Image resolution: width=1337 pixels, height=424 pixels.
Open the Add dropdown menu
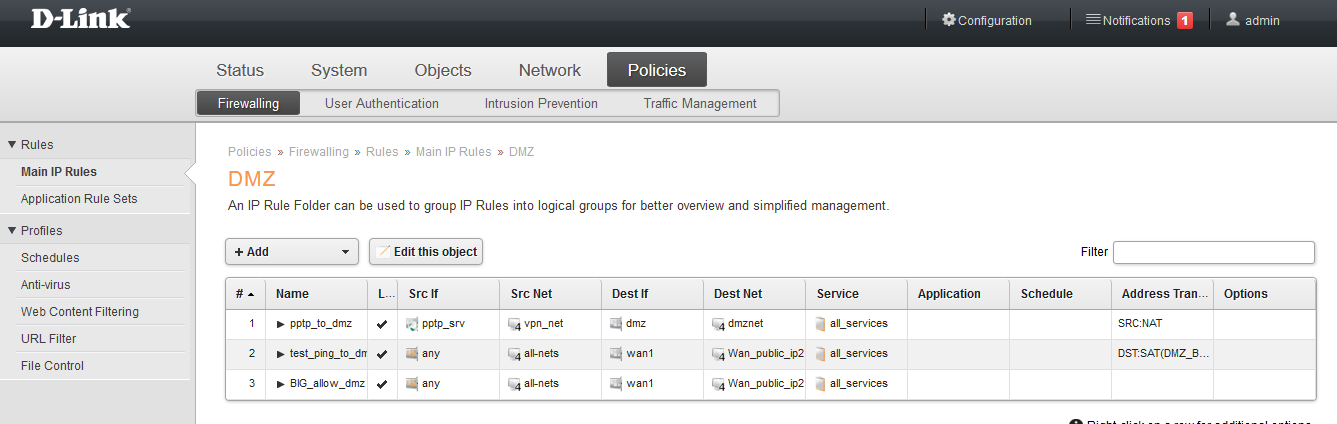(291, 252)
